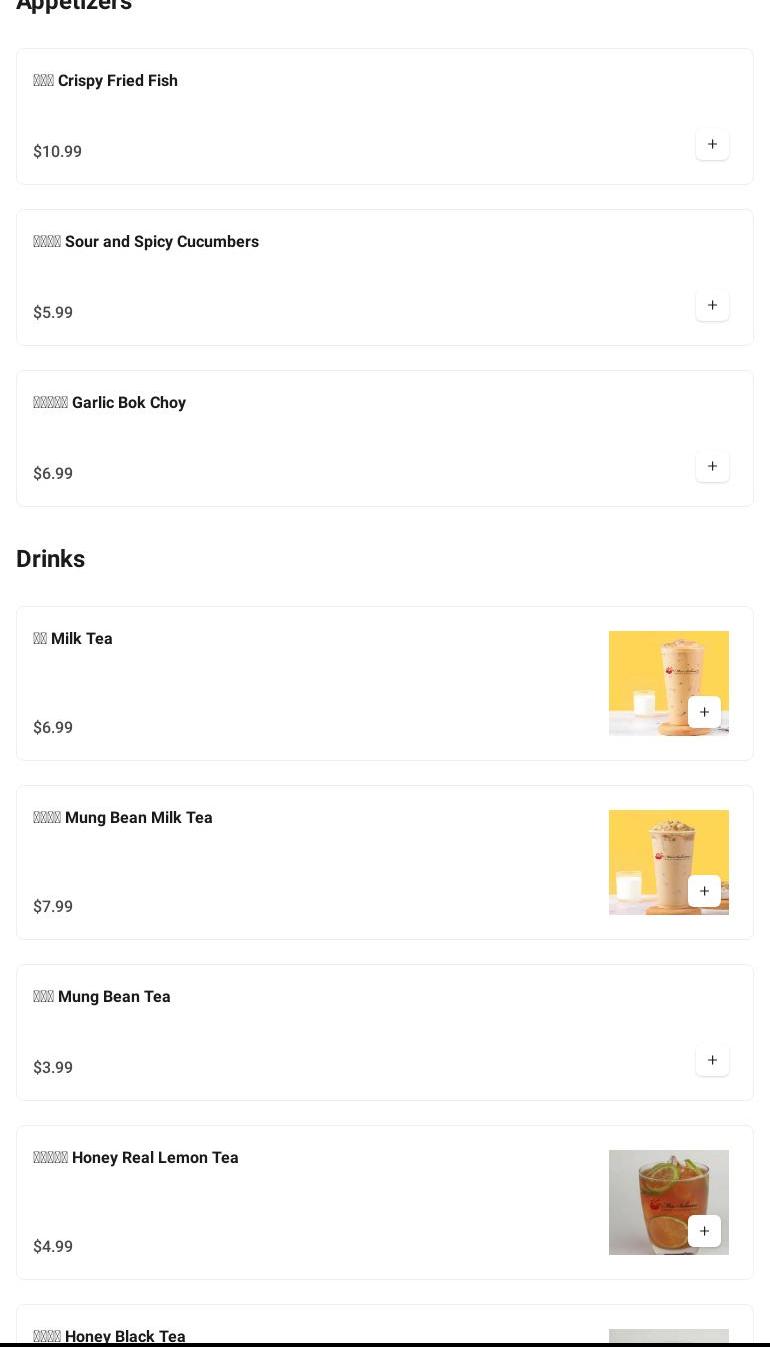Open Mung Bean Milk Tea details

(138, 818)
